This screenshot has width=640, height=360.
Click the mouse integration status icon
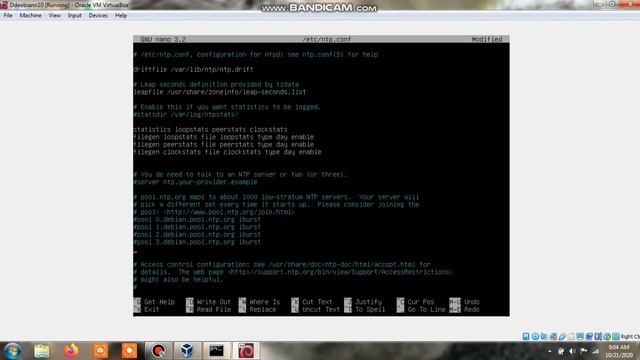coord(607,336)
